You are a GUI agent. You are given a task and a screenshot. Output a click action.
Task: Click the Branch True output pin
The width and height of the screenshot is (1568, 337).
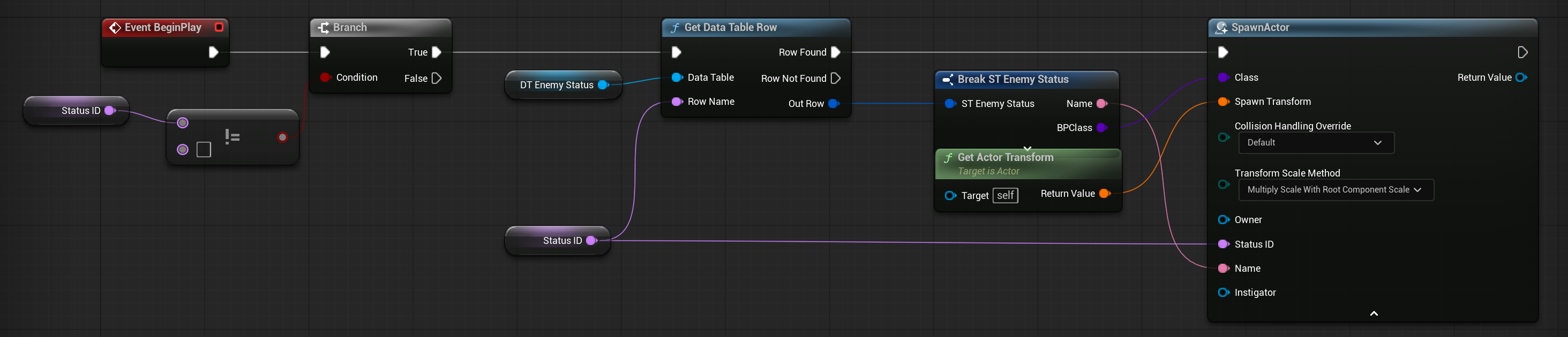[x=437, y=52]
